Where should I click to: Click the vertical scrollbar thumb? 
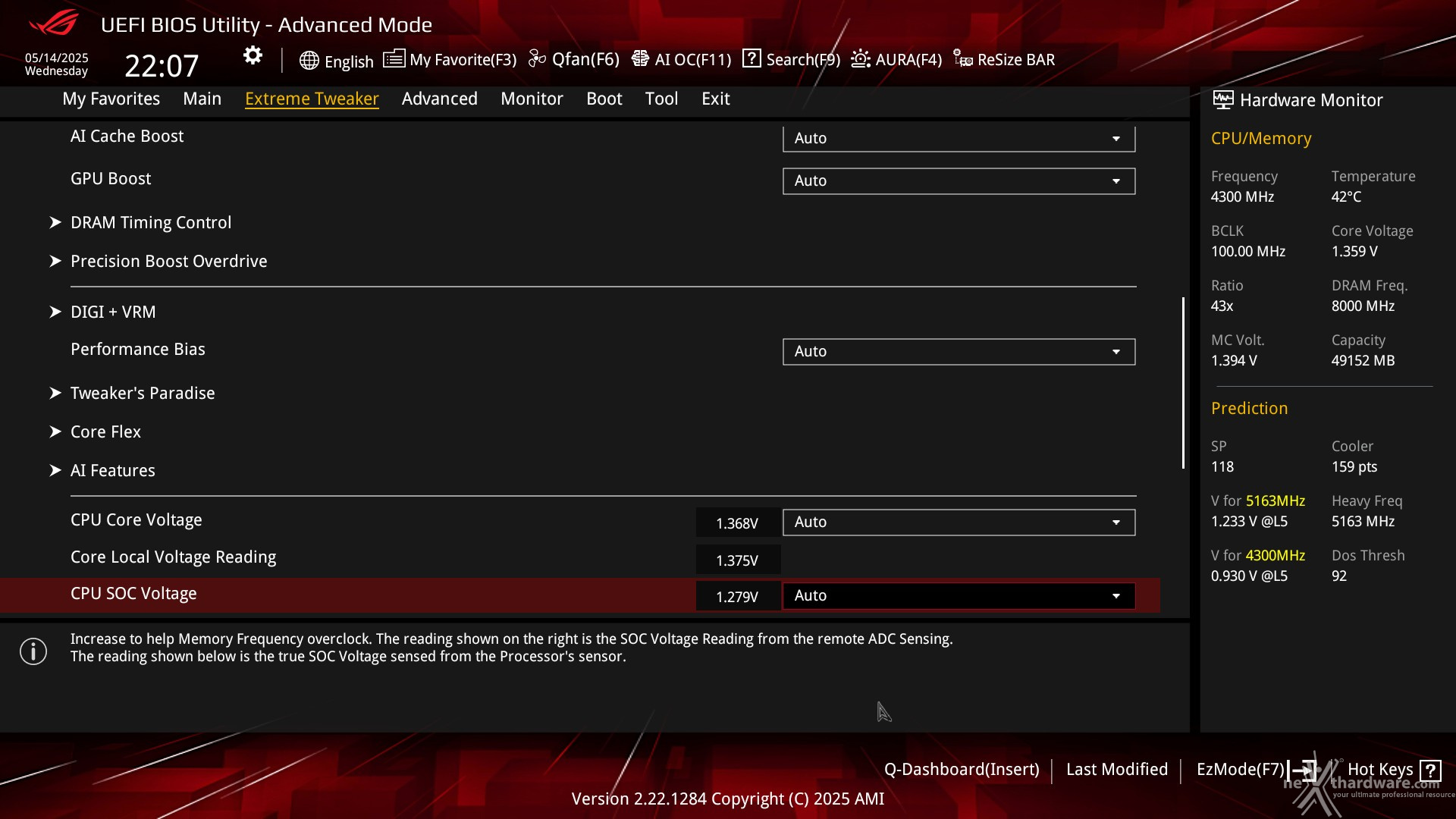coord(1183,383)
